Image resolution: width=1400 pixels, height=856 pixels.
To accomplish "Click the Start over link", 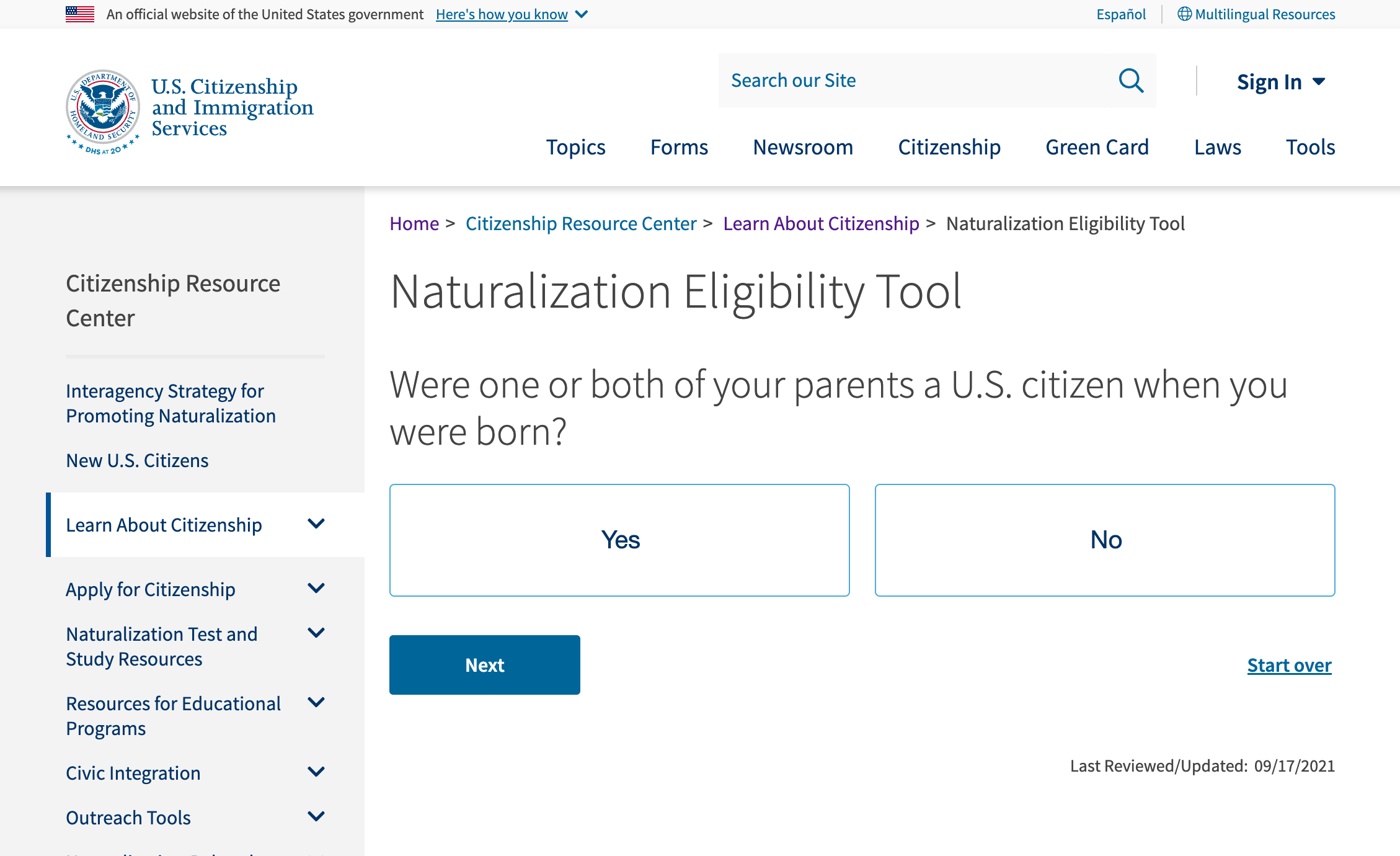I will [1289, 665].
